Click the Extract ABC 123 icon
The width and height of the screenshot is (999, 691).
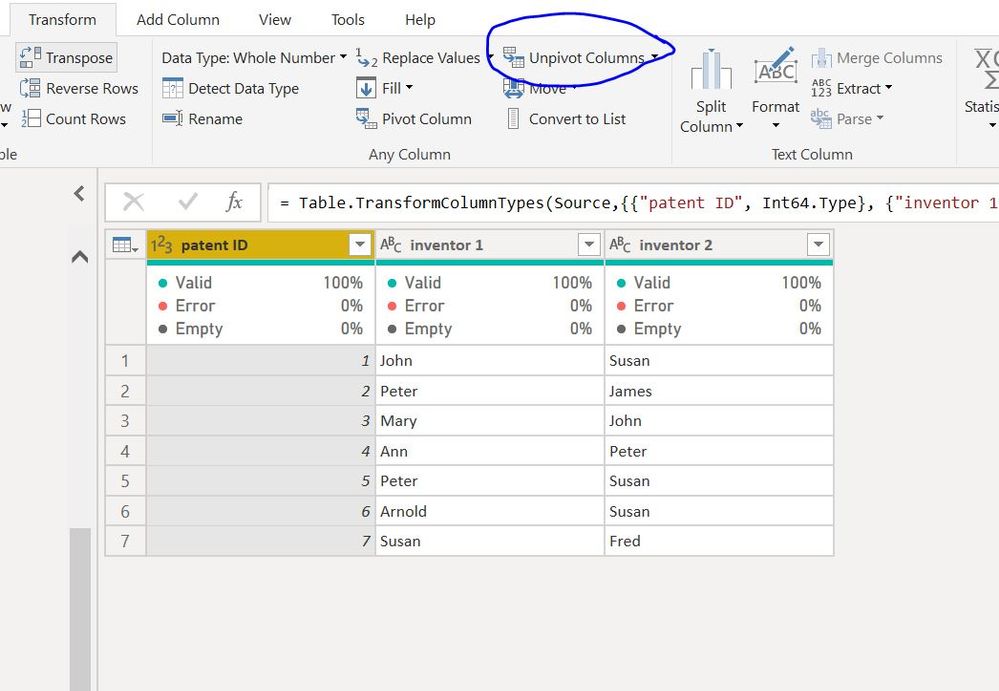821,88
